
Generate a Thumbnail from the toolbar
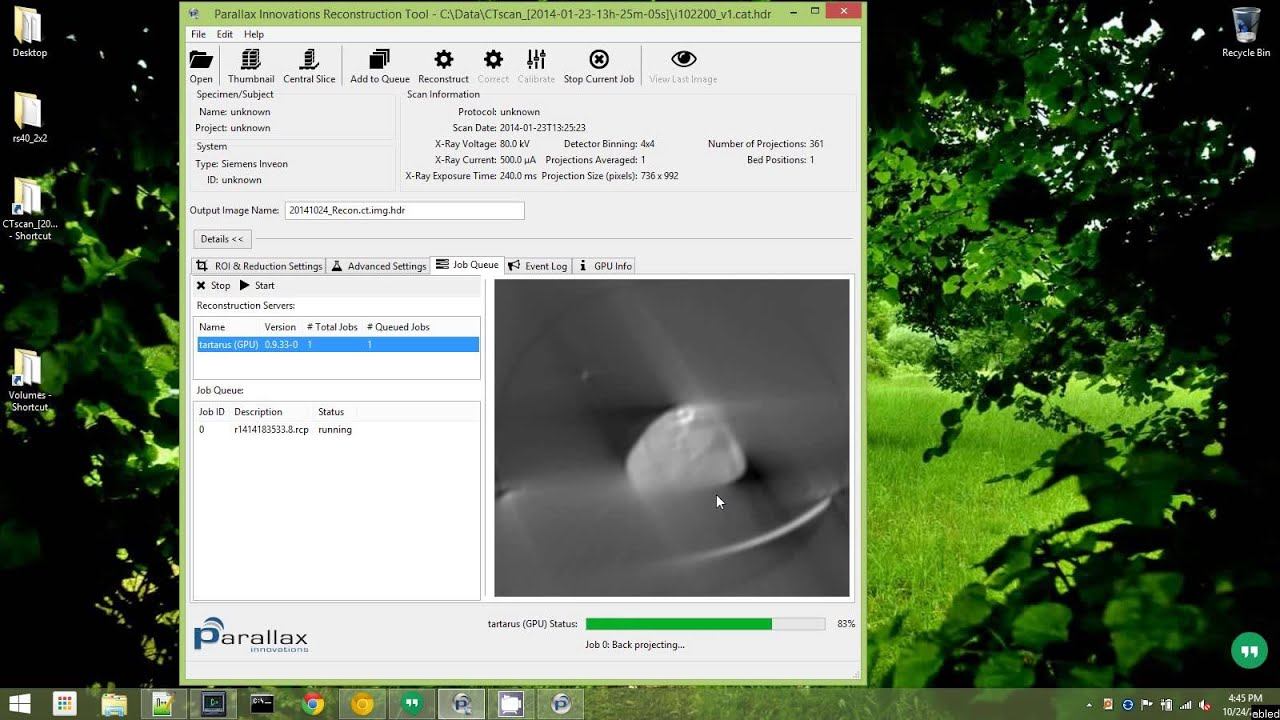coord(251,66)
